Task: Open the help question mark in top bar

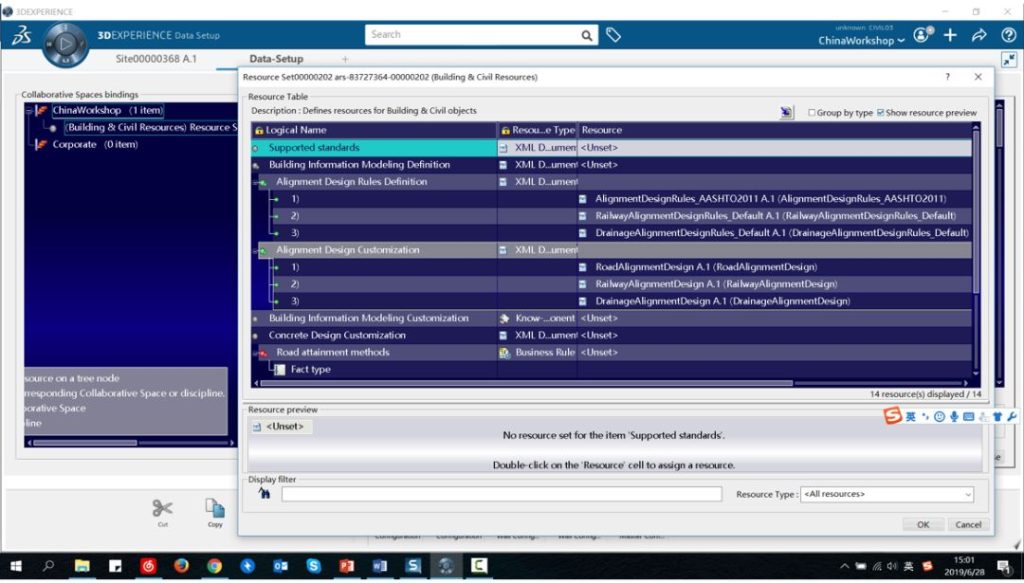Action: pyautogui.click(x=1007, y=35)
